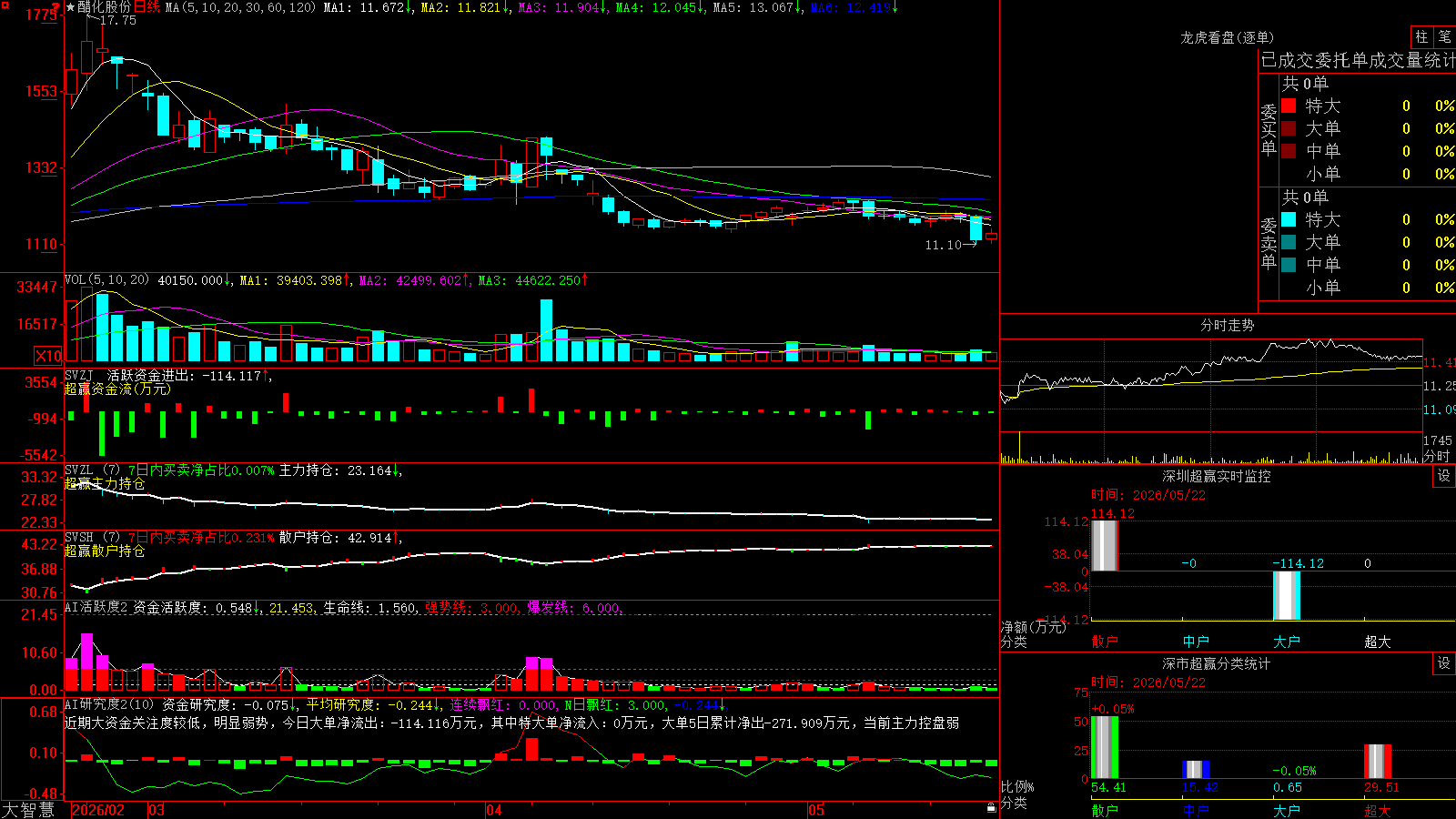1456x819 pixels.
Task: Click 大户 category in 深圳超赢实时监控 panel
Action: point(1287,642)
